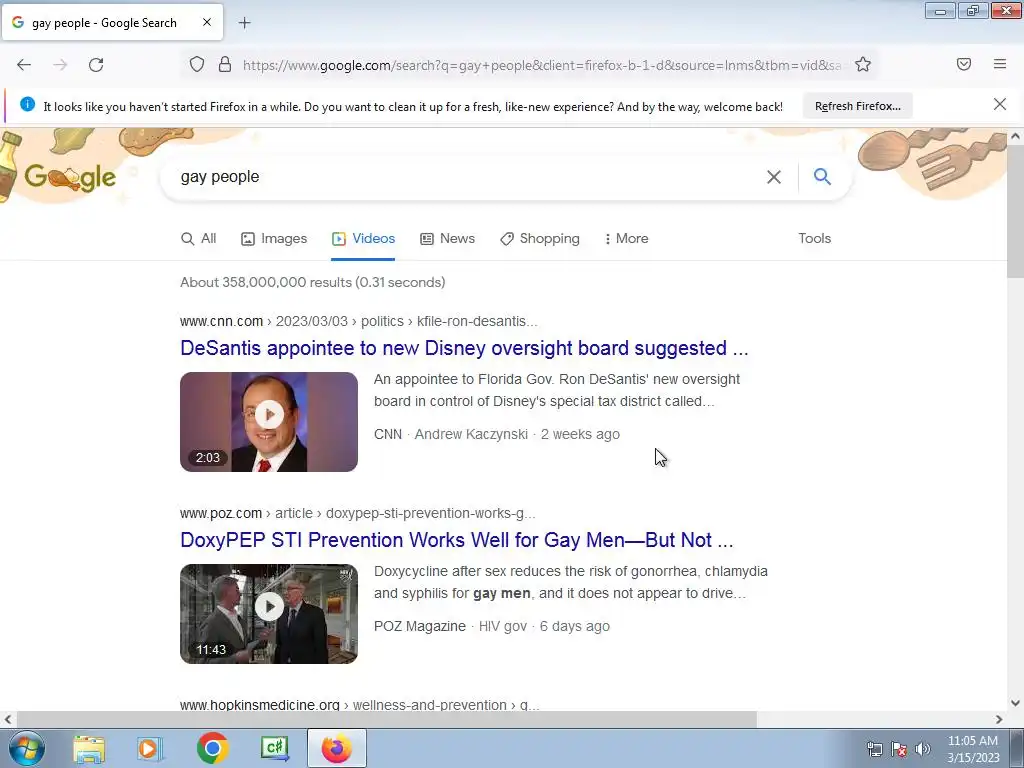Save page to Pocket
The image size is (1024, 768).
click(964, 64)
